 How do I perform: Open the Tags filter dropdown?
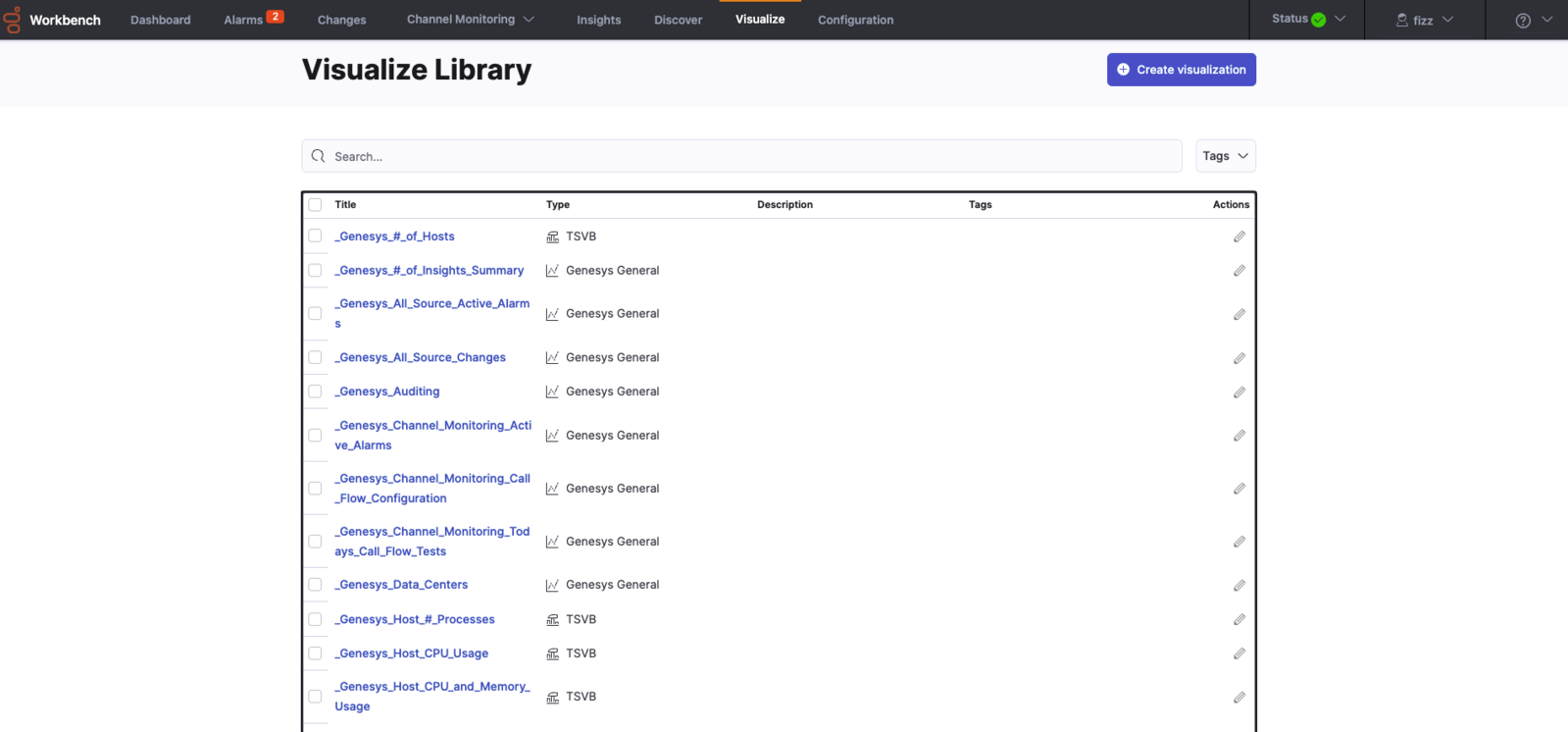(1226, 156)
